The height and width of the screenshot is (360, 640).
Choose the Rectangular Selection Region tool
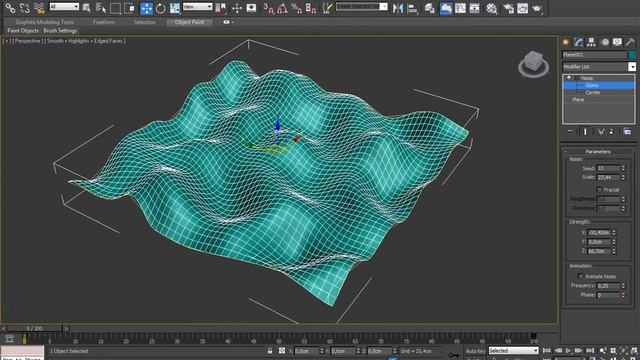pos(116,8)
